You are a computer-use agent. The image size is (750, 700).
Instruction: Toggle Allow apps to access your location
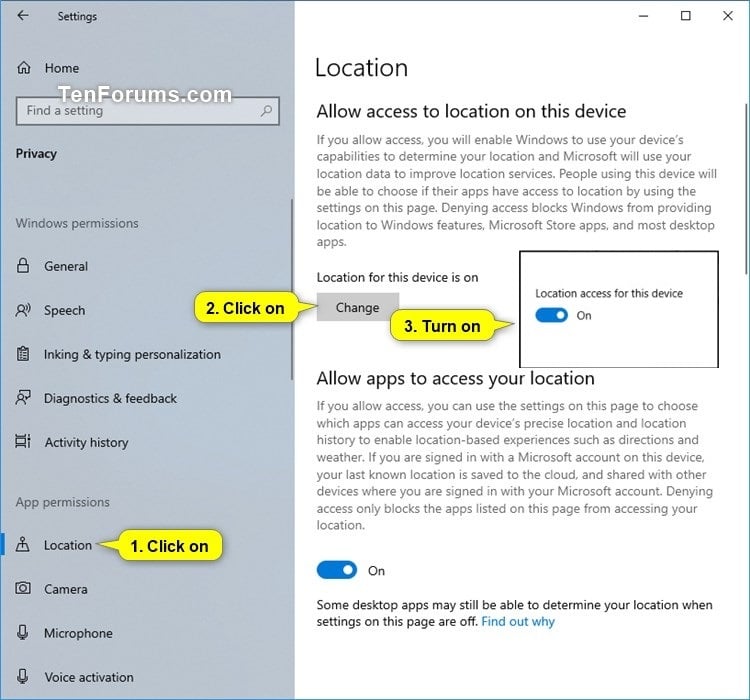(x=337, y=570)
